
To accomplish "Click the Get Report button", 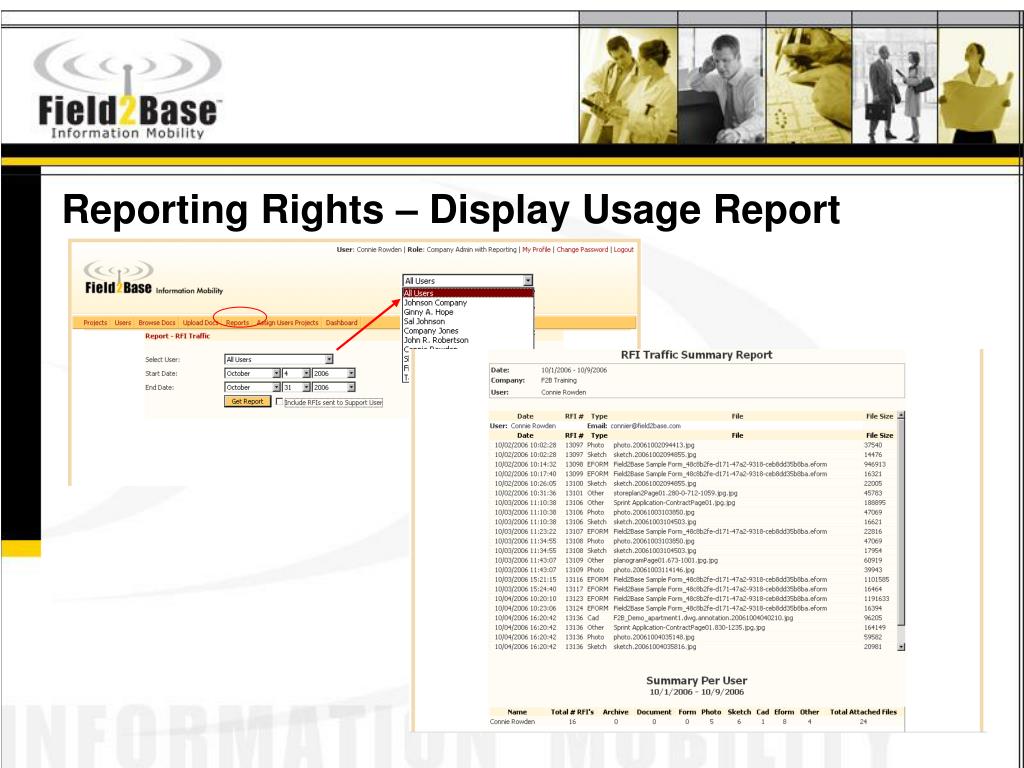I will coord(247,402).
